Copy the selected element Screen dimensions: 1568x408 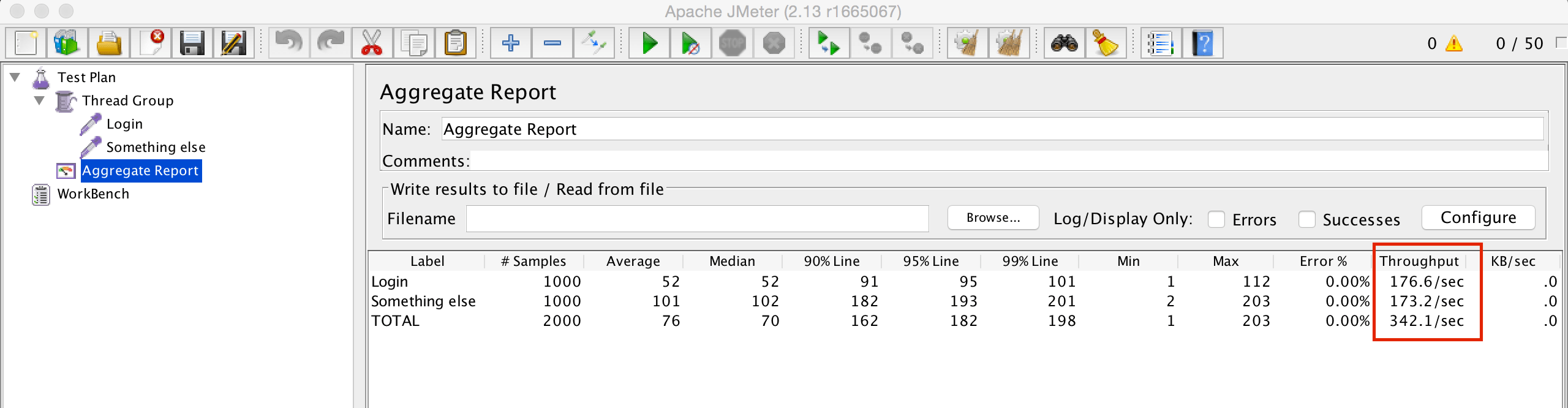[x=414, y=43]
